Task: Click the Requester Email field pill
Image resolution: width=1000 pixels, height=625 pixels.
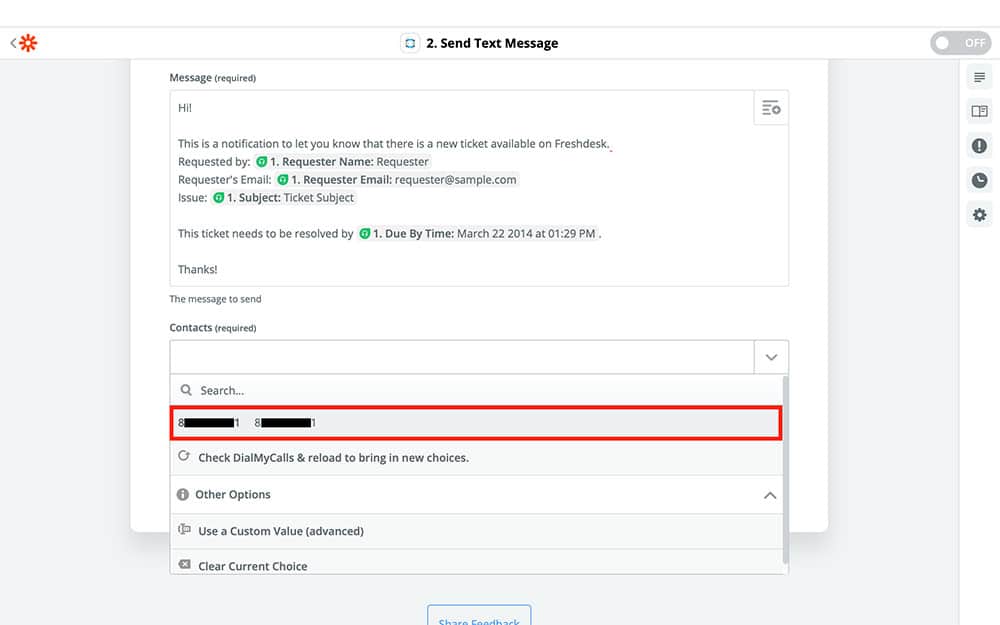Action: [397, 180]
